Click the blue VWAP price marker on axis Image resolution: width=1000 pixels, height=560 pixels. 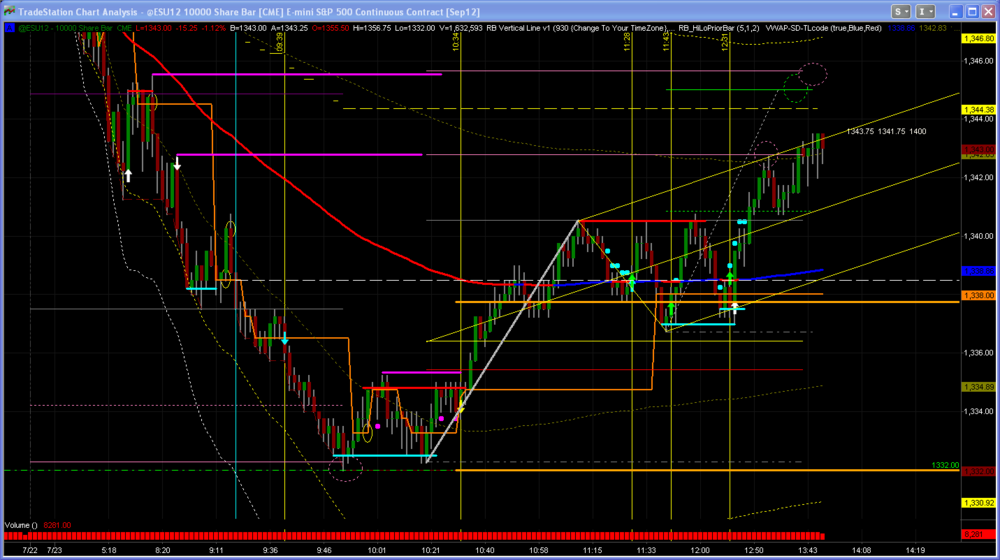[978, 271]
